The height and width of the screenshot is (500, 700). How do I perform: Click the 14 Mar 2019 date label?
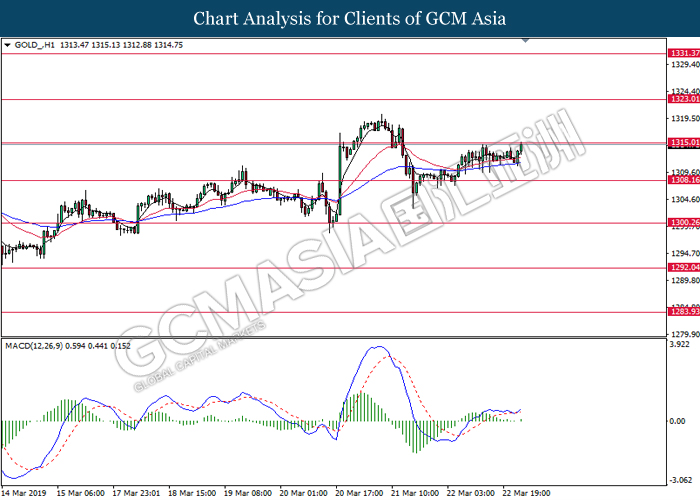24,493
